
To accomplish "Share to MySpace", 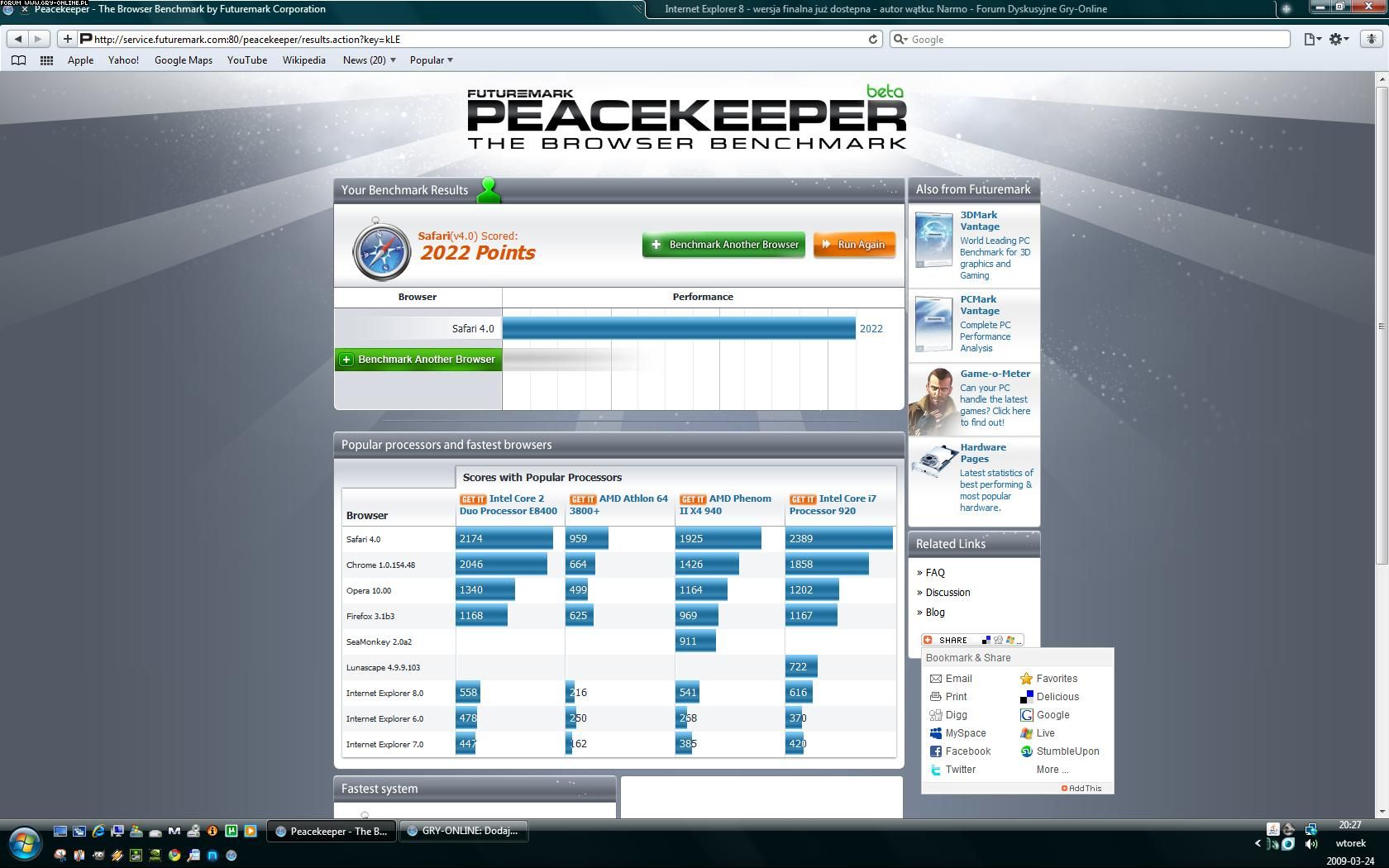I will 957,733.
